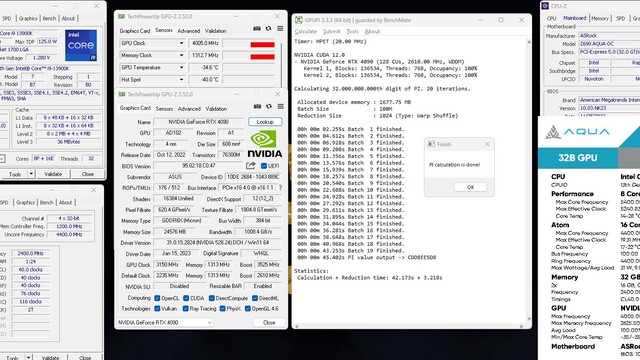Click the Close button in GPU-Z Graphics Card window
This screenshot has width=640, height=360.
pyautogui.click(x=269, y=322)
